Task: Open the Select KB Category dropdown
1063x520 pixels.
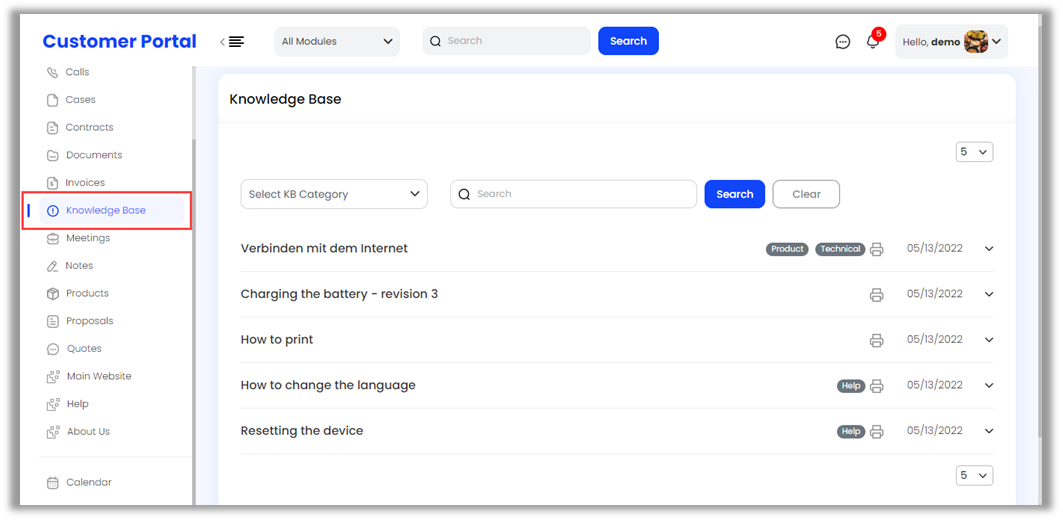Action: click(x=334, y=194)
